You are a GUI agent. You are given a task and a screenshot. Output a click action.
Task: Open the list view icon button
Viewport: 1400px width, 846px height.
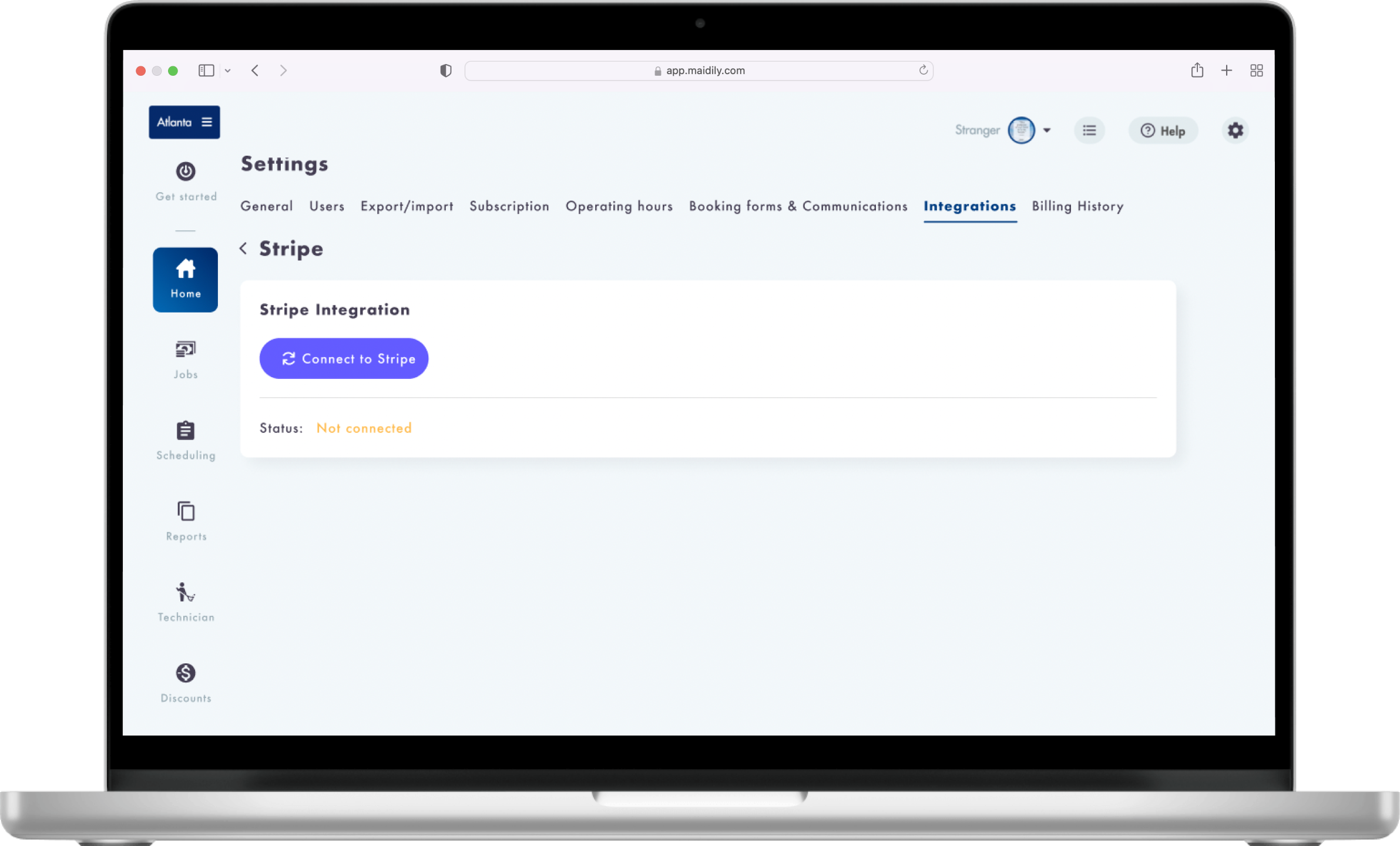1089,130
